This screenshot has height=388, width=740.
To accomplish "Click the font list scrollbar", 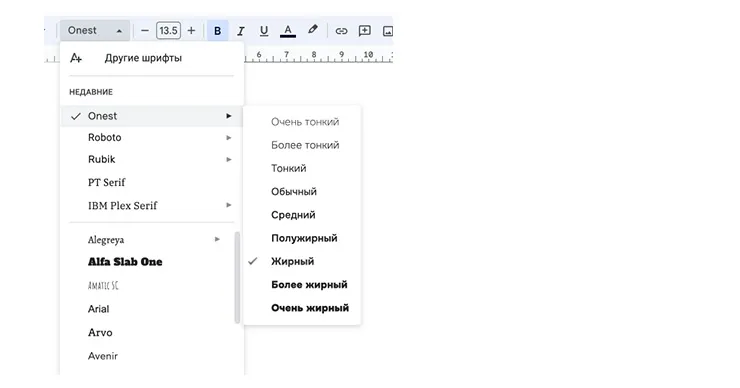I will (x=237, y=278).
